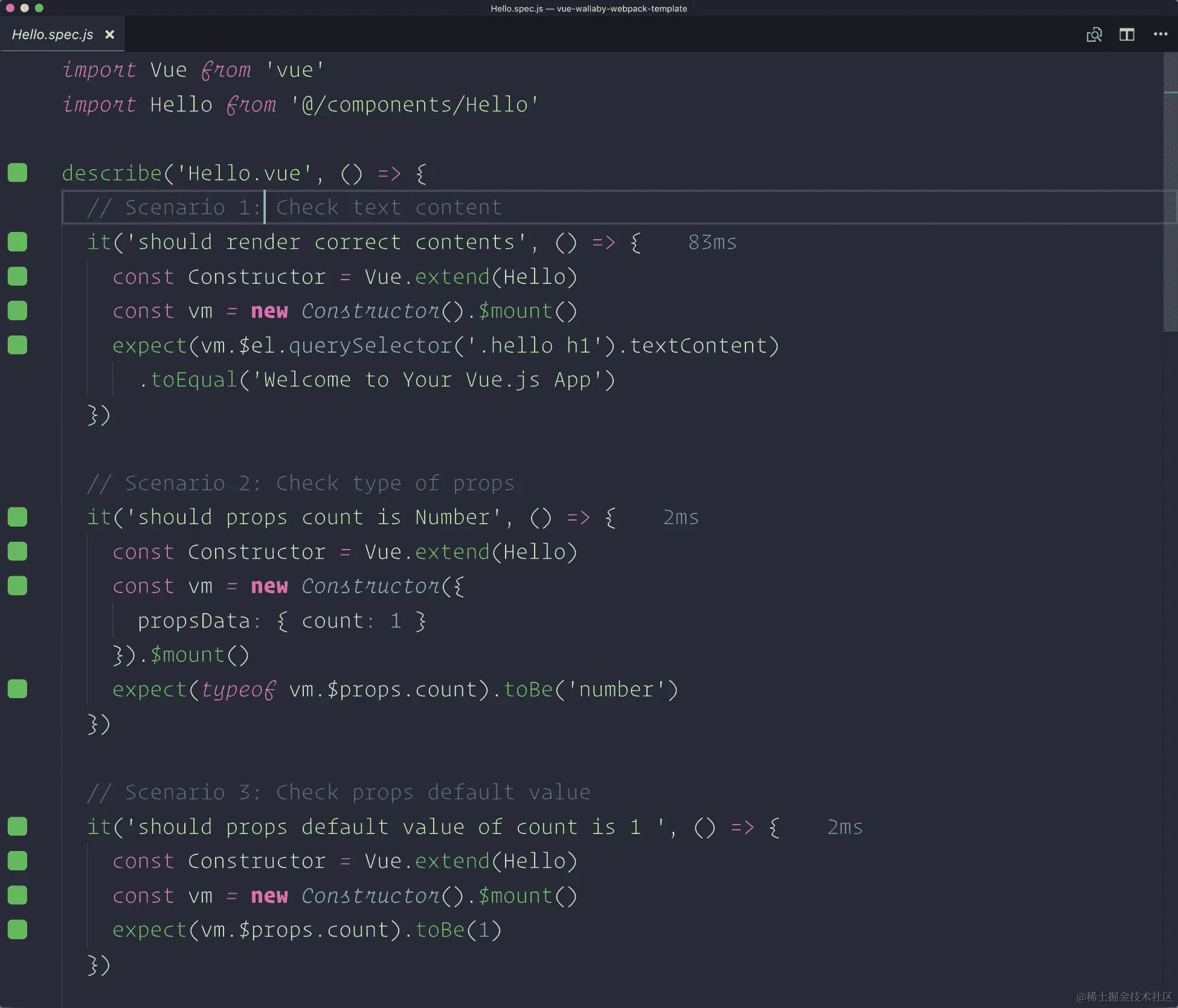
Task: Click green marker beside typeof expect line
Action: [x=18, y=689]
